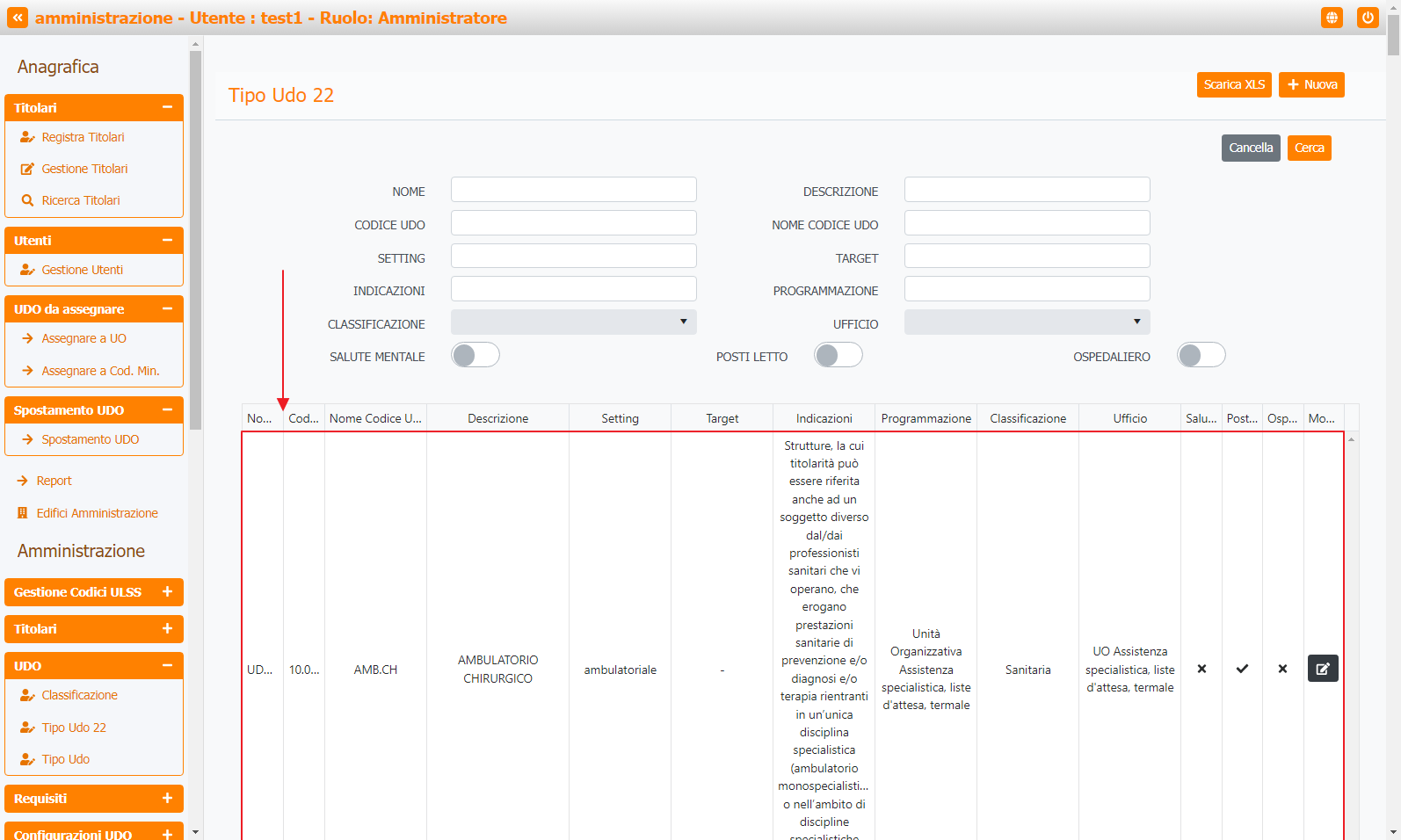This screenshot has width=1401, height=840.
Task: Open Report page
Action: coord(54,481)
